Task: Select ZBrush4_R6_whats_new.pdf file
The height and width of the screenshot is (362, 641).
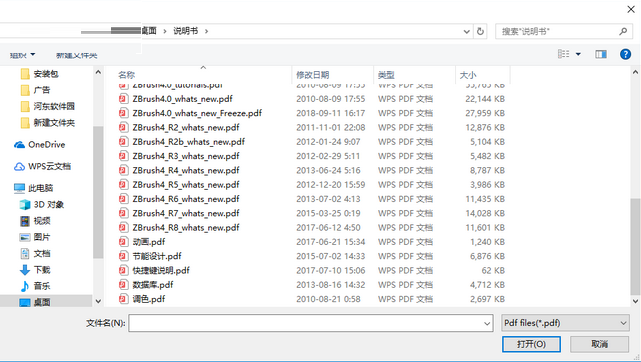Action: point(186,199)
